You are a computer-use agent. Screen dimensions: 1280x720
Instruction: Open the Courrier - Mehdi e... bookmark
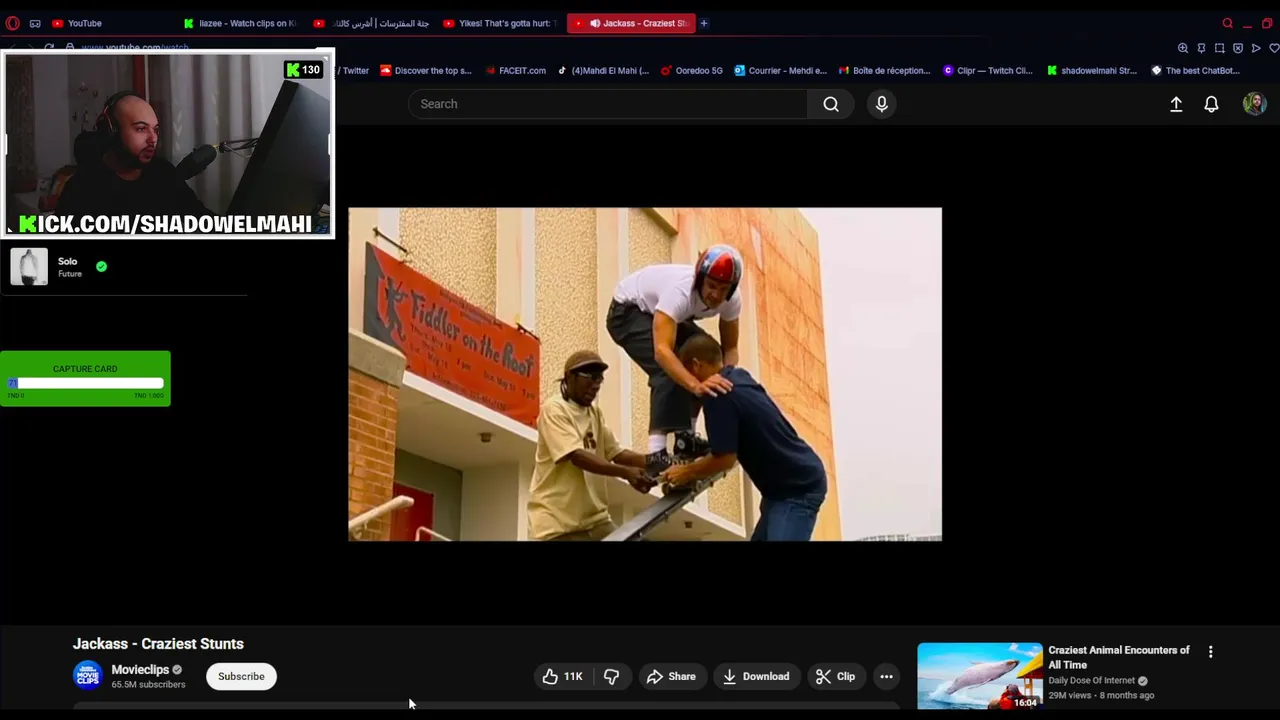tap(781, 71)
